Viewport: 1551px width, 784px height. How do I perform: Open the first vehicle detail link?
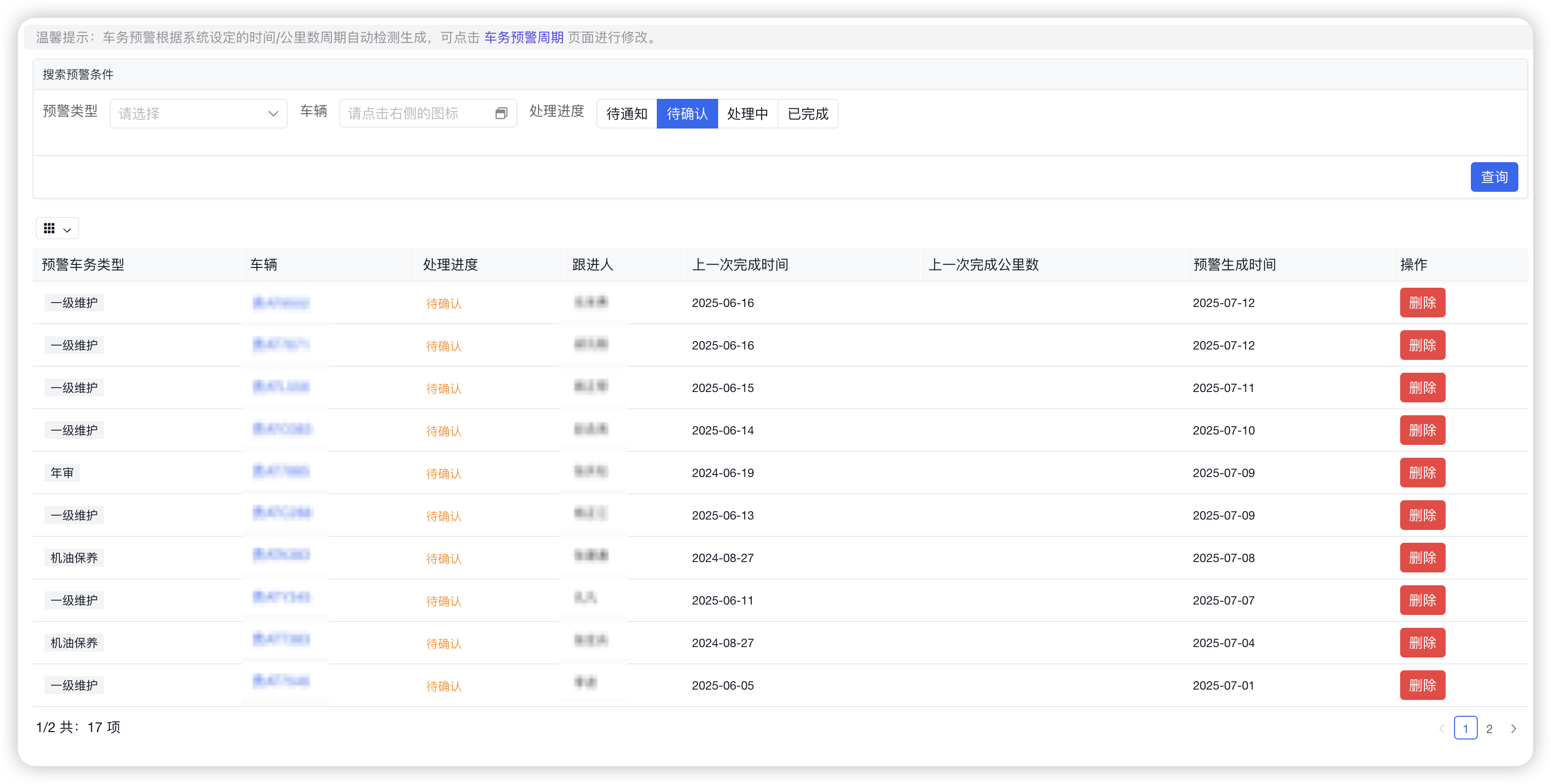[281, 303]
